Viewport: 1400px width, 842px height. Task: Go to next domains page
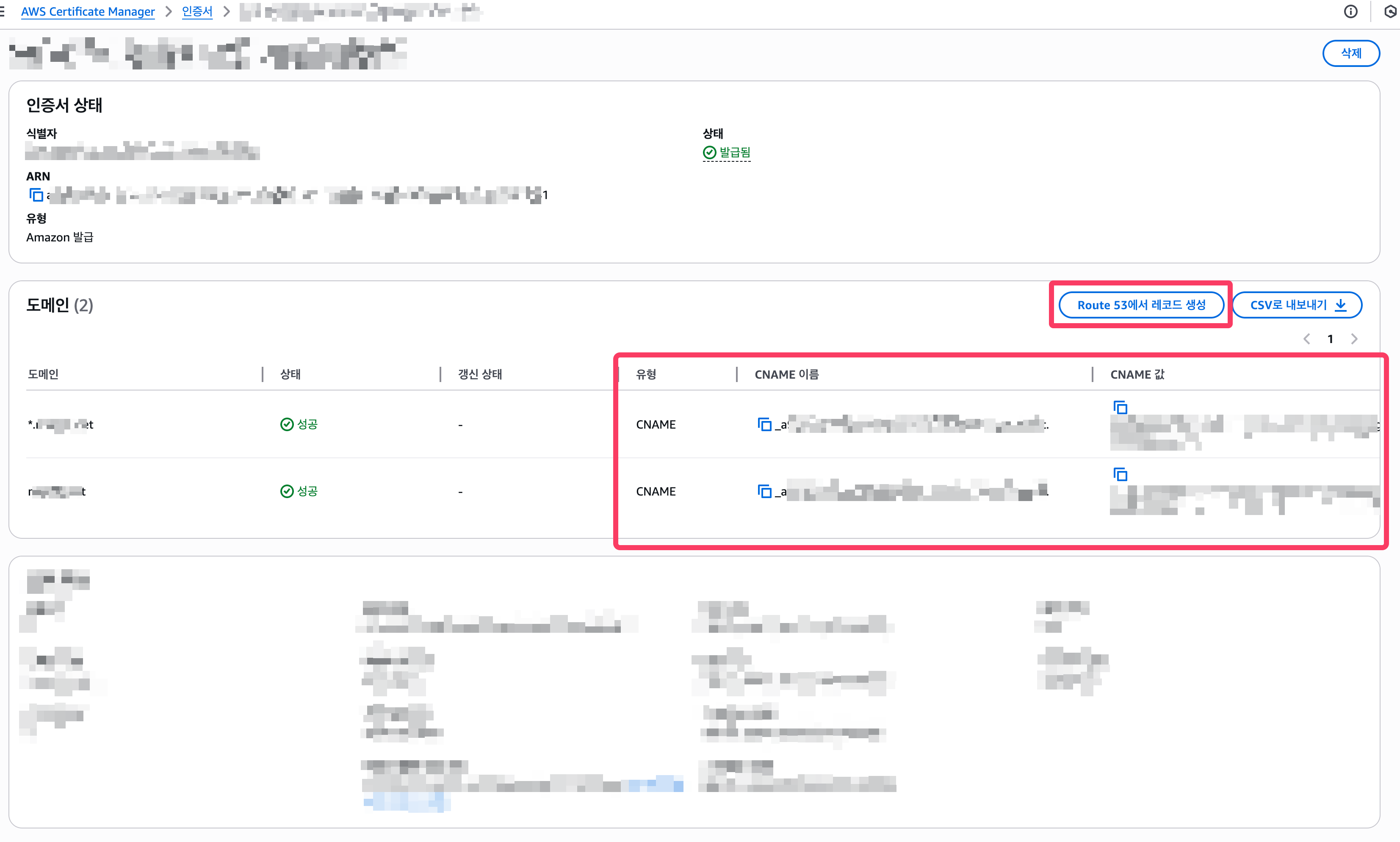pos(1354,339)
